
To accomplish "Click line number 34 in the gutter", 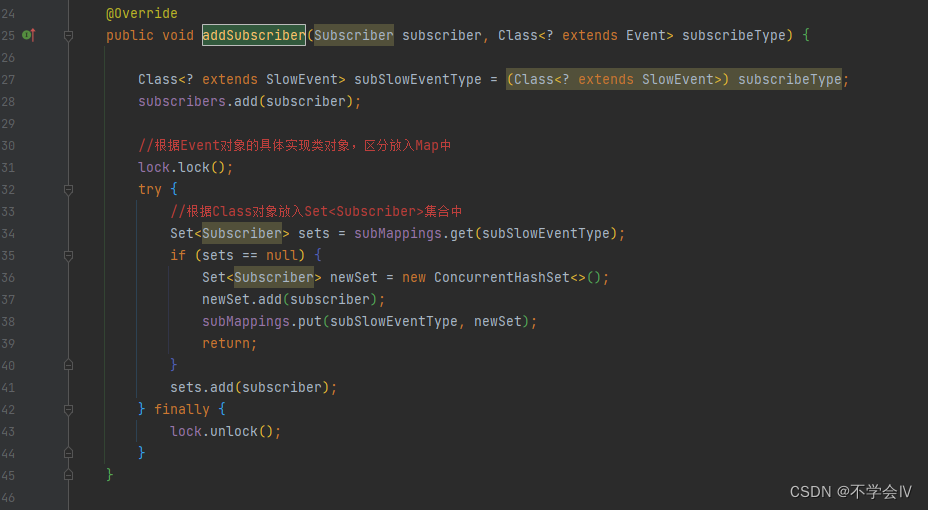I will (8, 233).
